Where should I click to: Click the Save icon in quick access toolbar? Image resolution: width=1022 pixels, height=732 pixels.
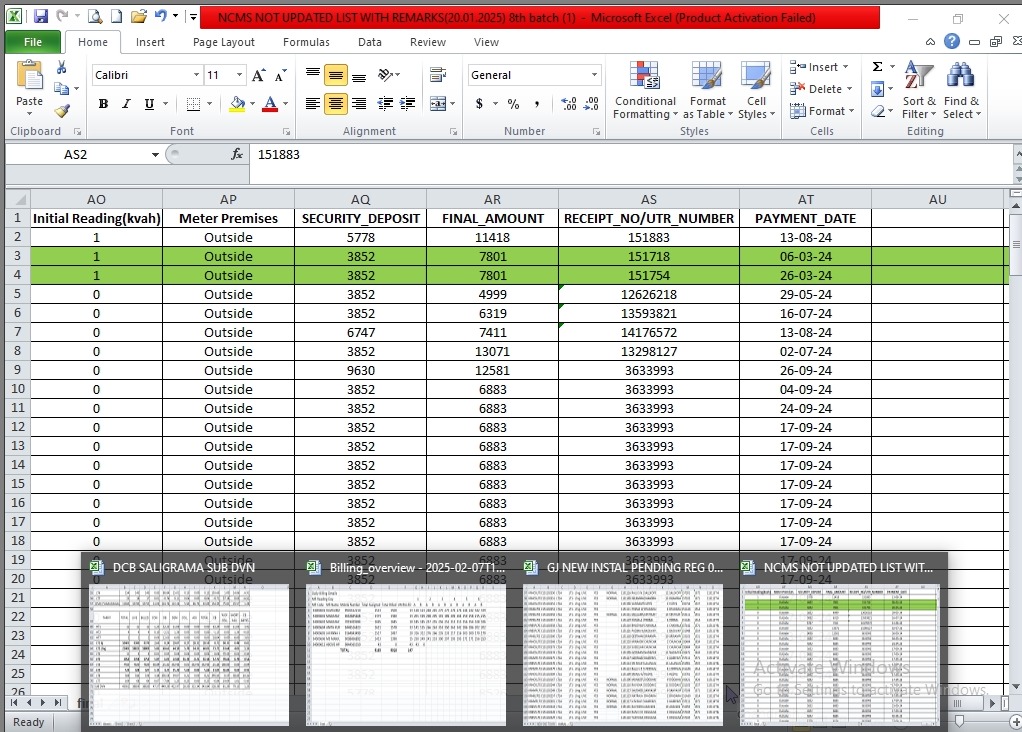41,17
